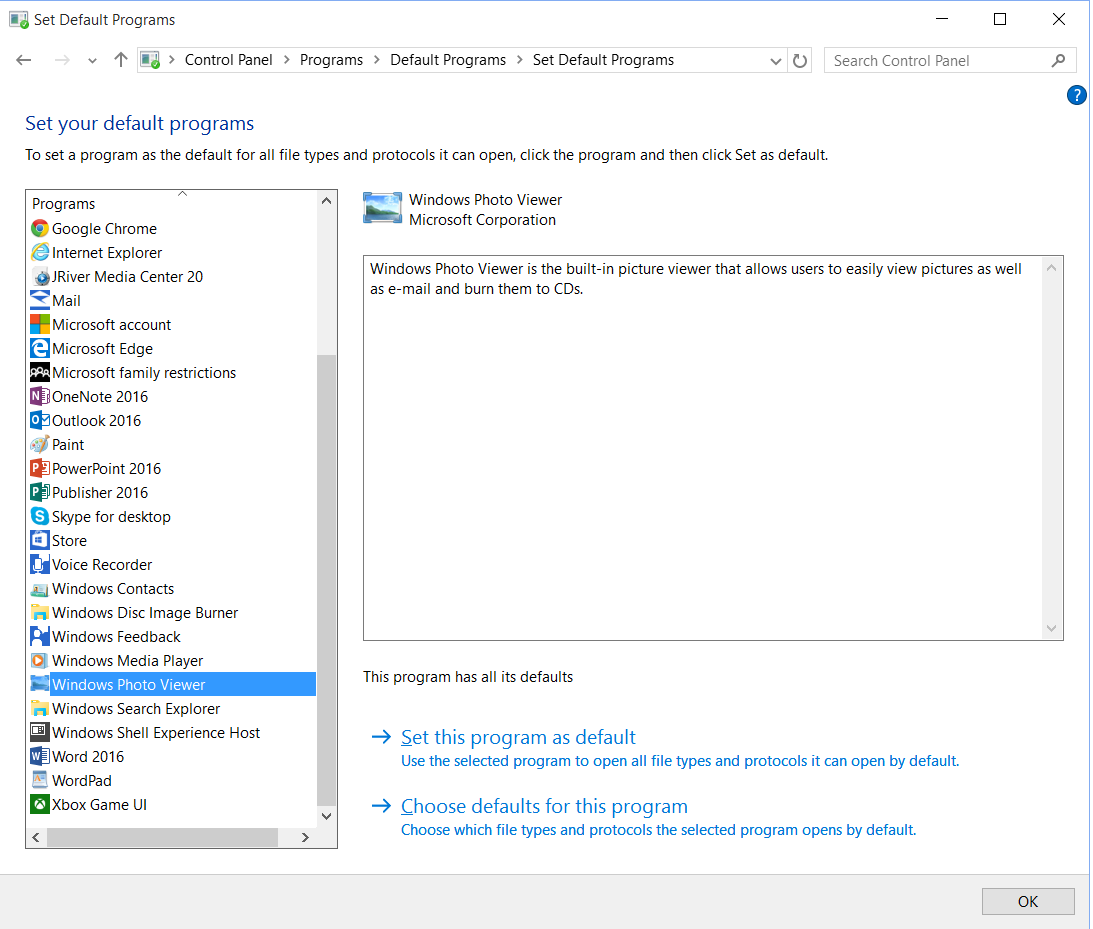Click the Internet Explorer icon
This screenshot has width=1093, height=929.
tap(40, 252)
